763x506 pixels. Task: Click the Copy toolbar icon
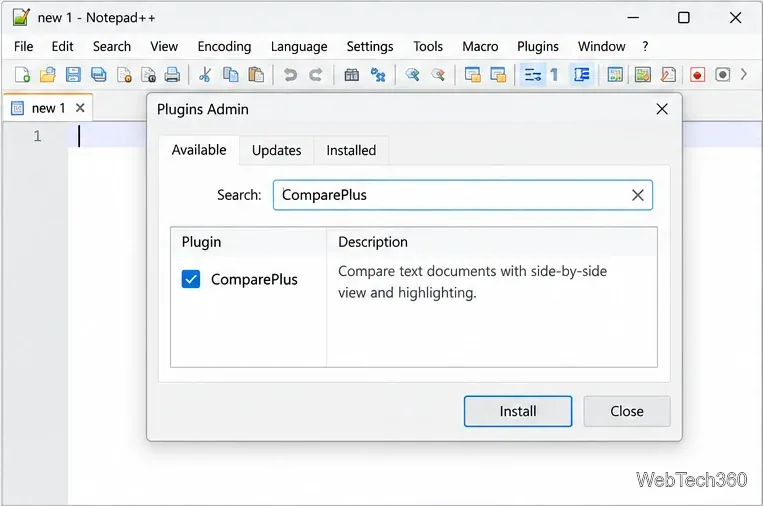click(x=230, y=74)
